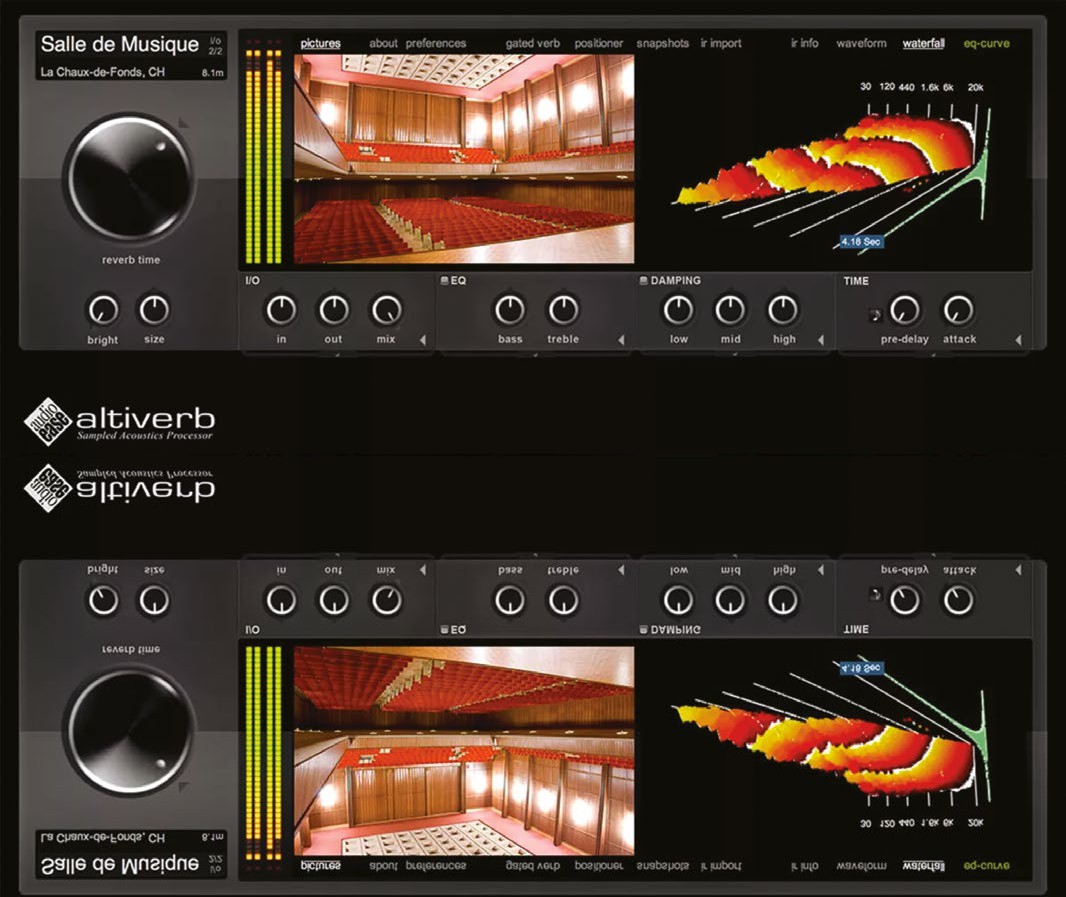Click the upright 20k frequency label
Viewport: 1066px width, 897px height.
coord(976,87)
